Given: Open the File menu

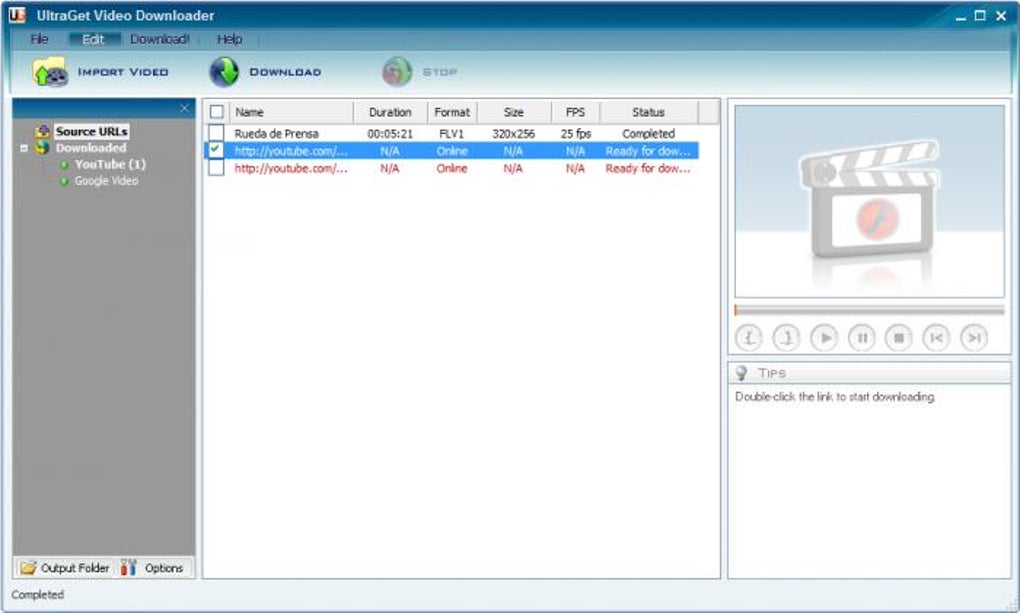Looking at the screenshot, I should (39, 39).
